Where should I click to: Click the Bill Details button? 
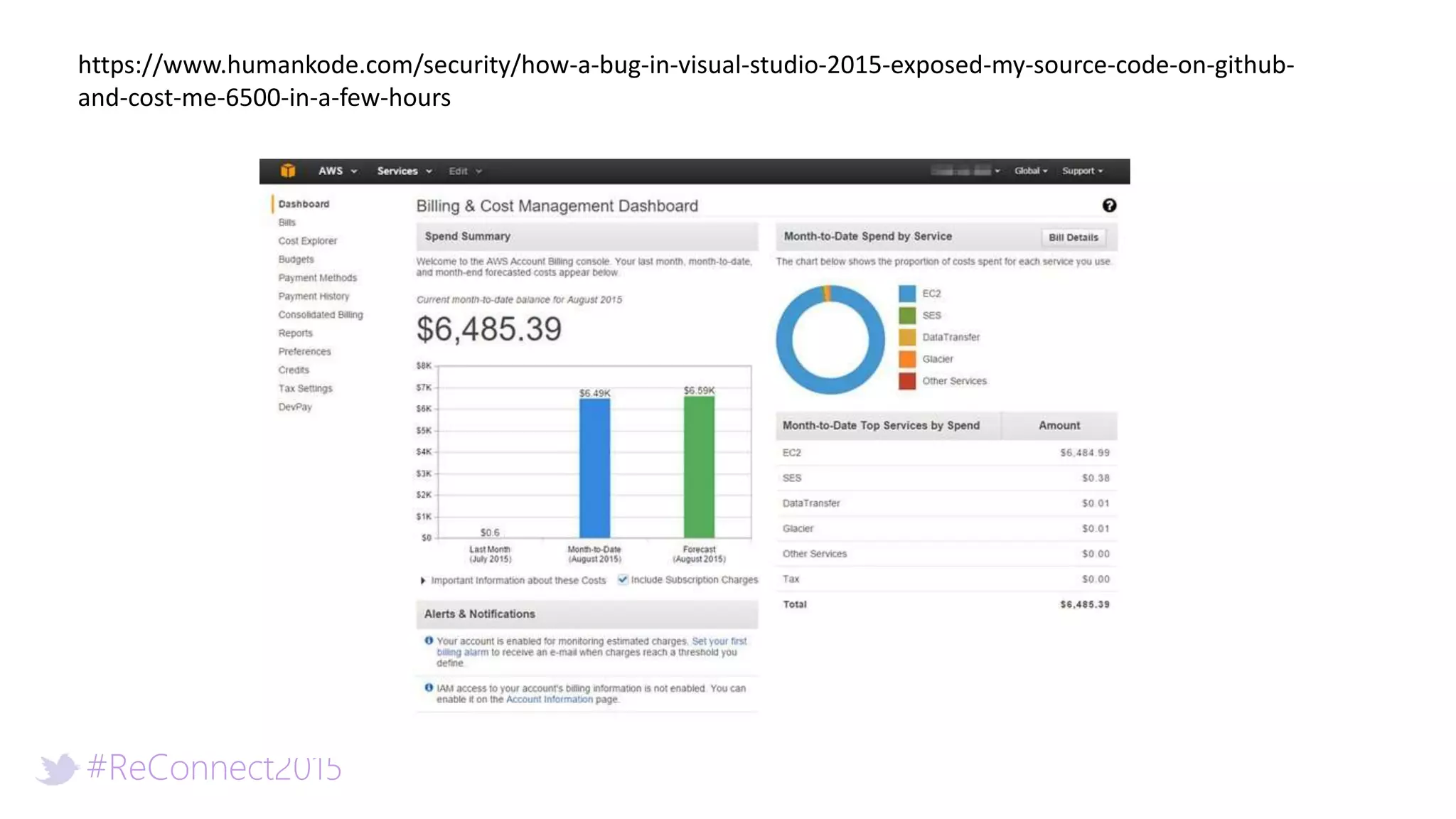(x=1073, y=237)
